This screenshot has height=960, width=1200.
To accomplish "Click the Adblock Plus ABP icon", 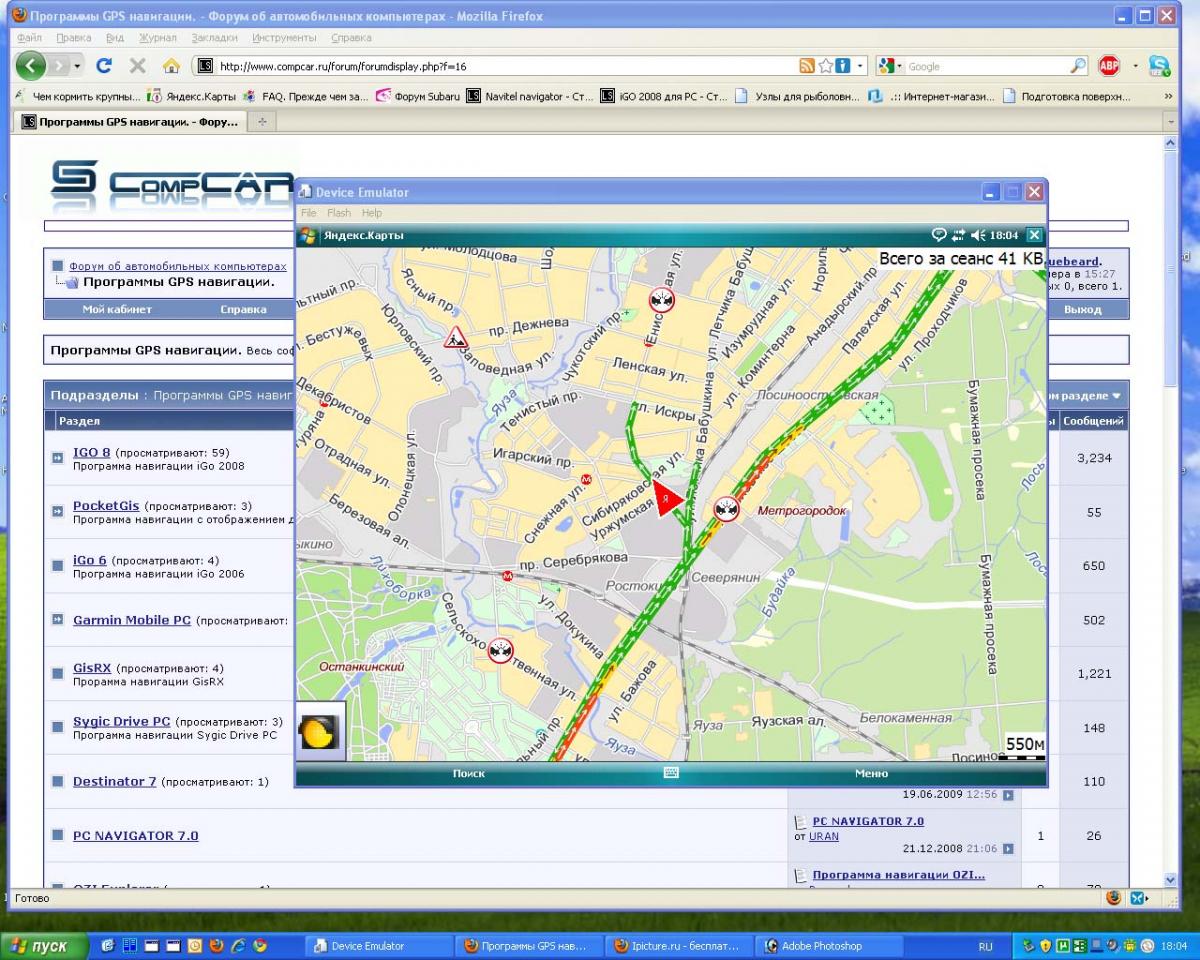I will (x=1109, y=66).
